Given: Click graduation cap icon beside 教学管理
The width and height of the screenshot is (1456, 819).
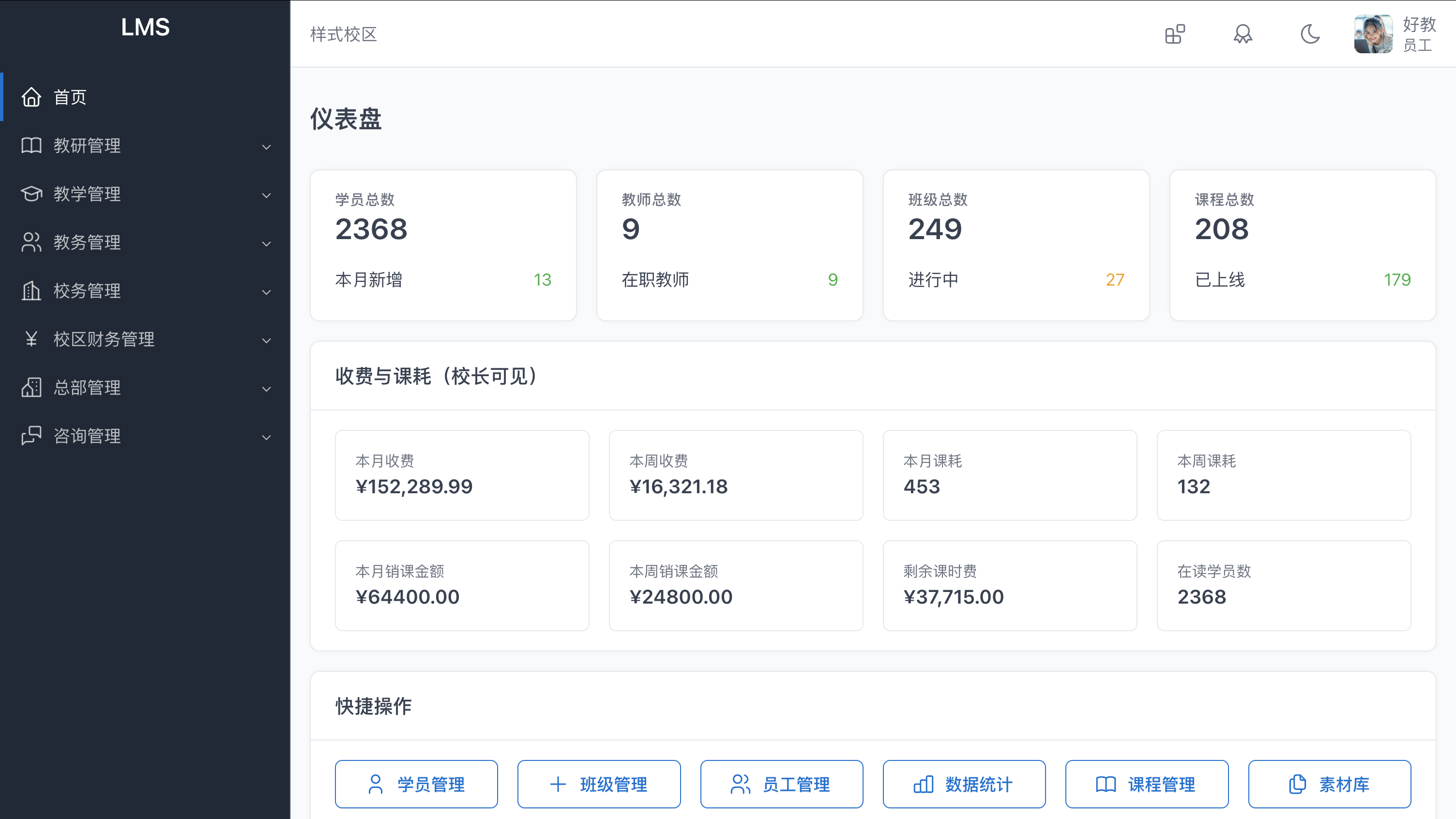Looking at the screenshot, I should tap(31, 194).
